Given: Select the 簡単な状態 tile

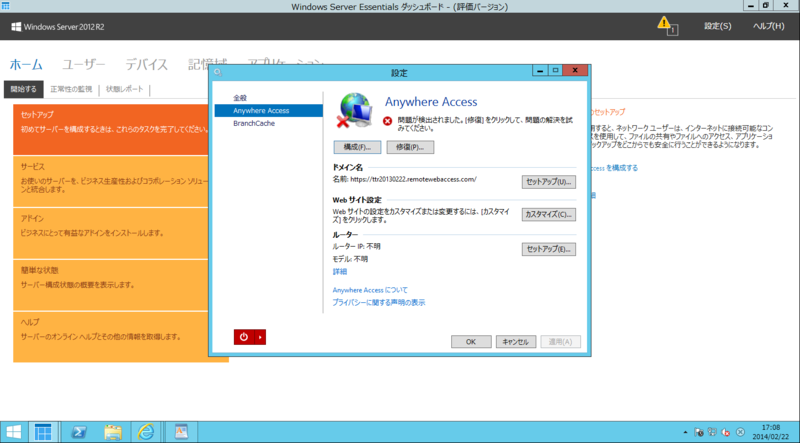Looking at the screenshot, I should pyautogui.click(x=111, y=285).
